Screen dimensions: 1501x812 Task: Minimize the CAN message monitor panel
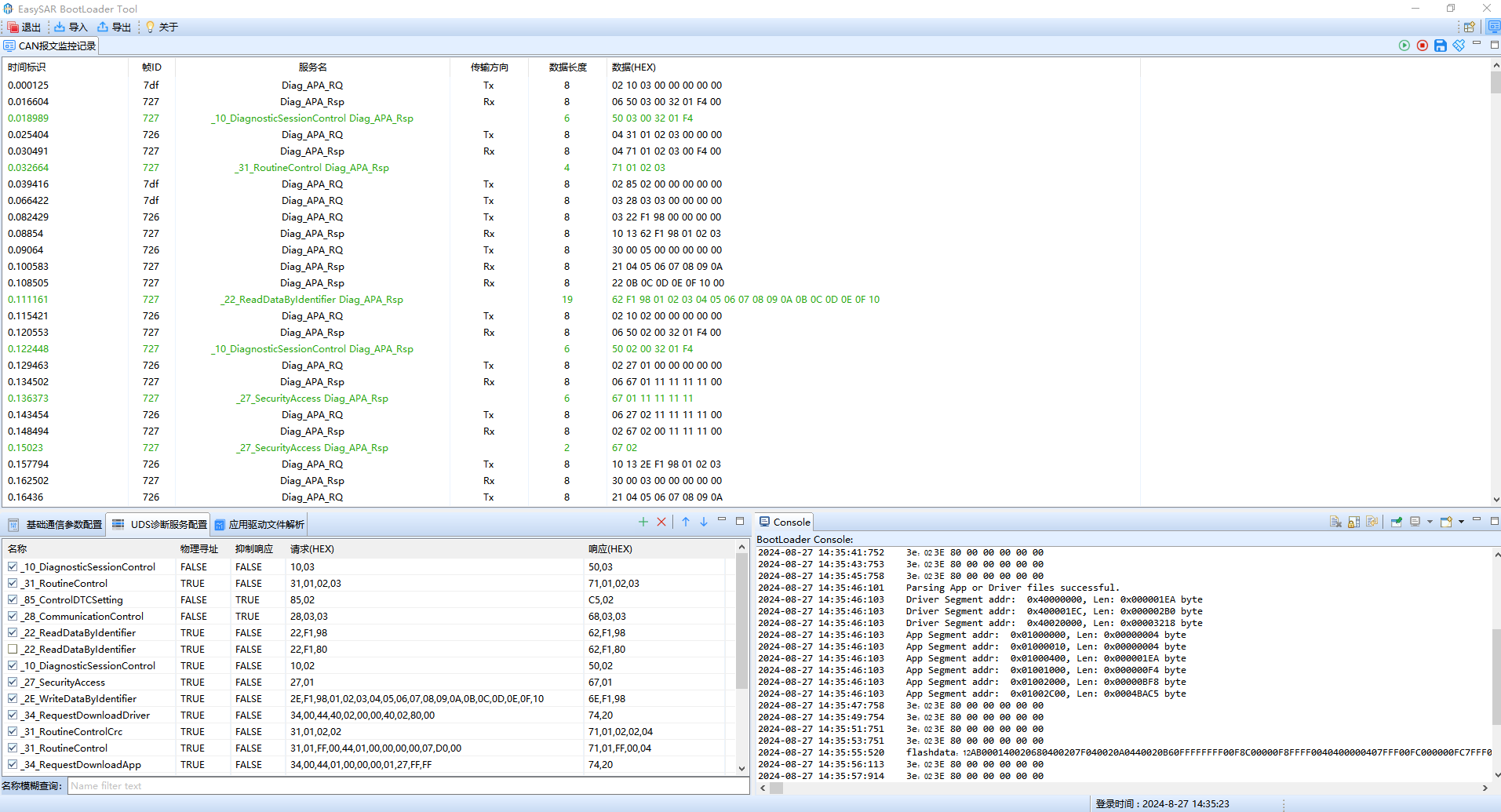click(x=1477, y=43)
